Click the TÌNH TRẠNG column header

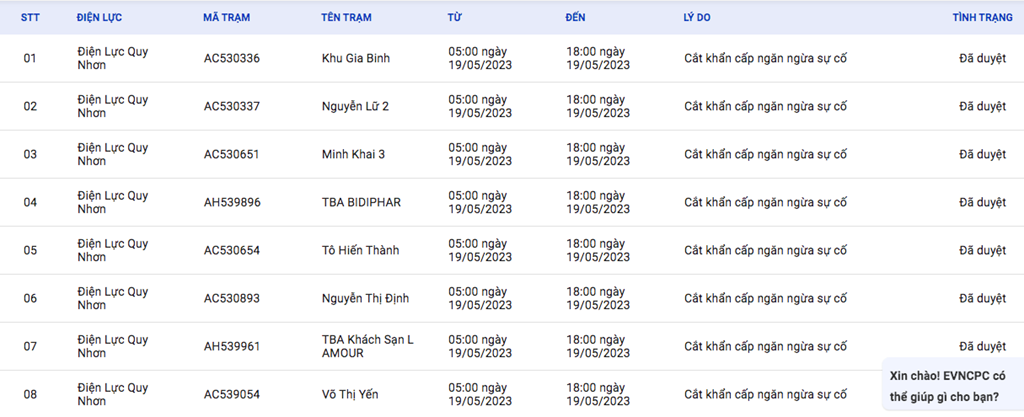(982, 18)
